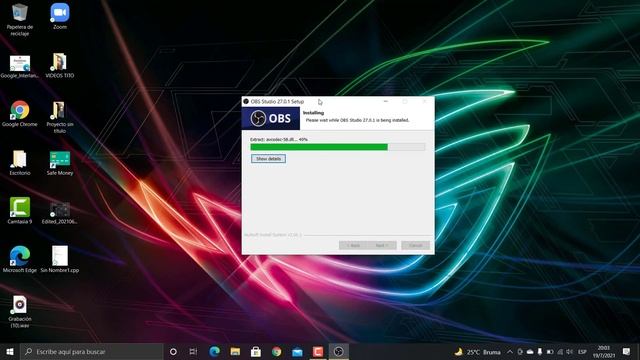Launch Microsoft Edge from the taskbar
The image size is (640, 360).
click(x=214, y=351)
